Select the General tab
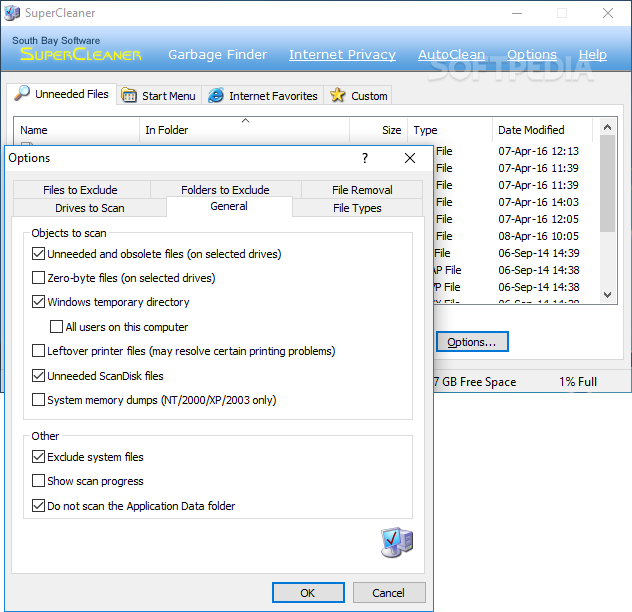Image resolution: width=632 pixels, height=612 pixels. [x=229, y=206]
